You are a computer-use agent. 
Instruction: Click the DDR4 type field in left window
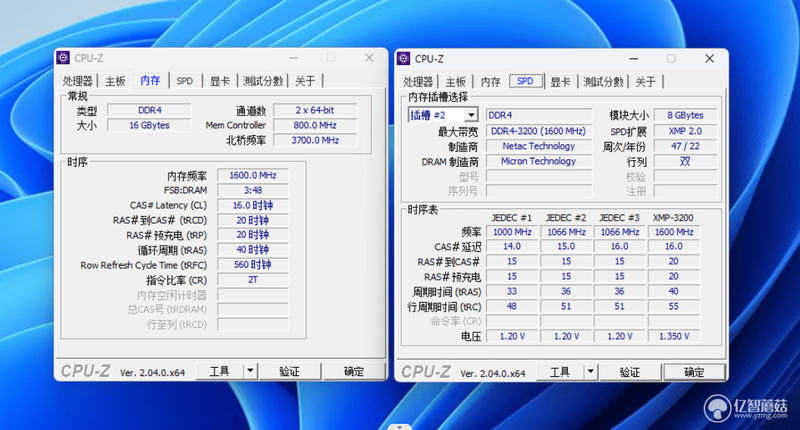[x=149, y=110]
